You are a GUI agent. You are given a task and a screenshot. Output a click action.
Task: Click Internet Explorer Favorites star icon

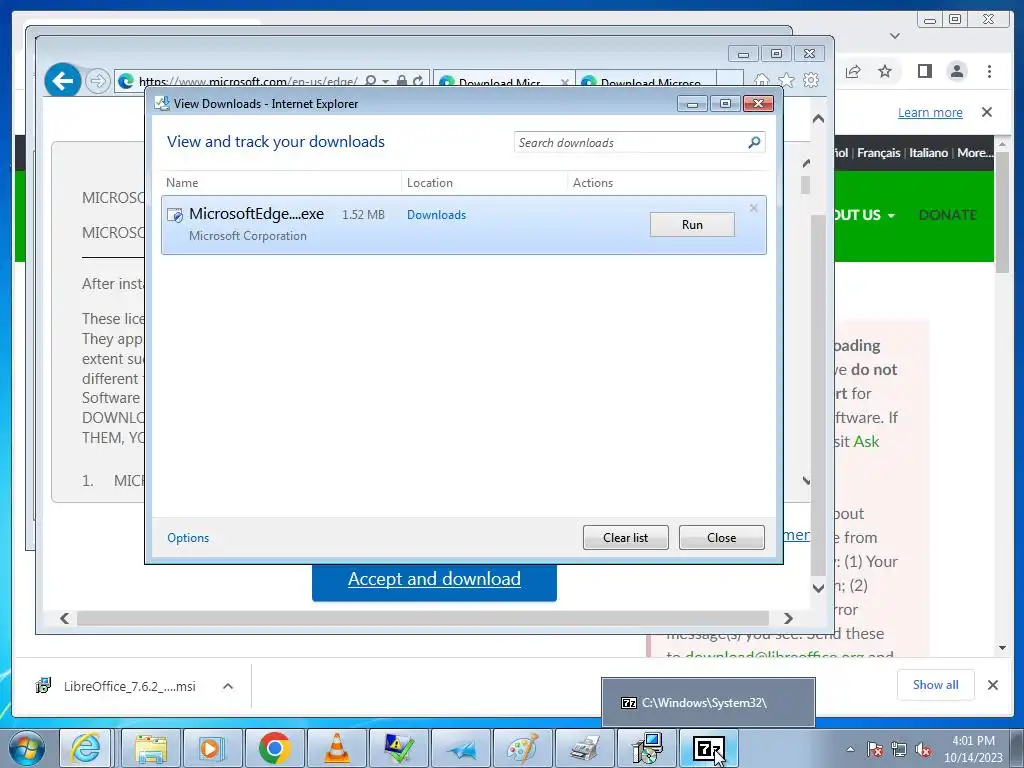point(786,80)
